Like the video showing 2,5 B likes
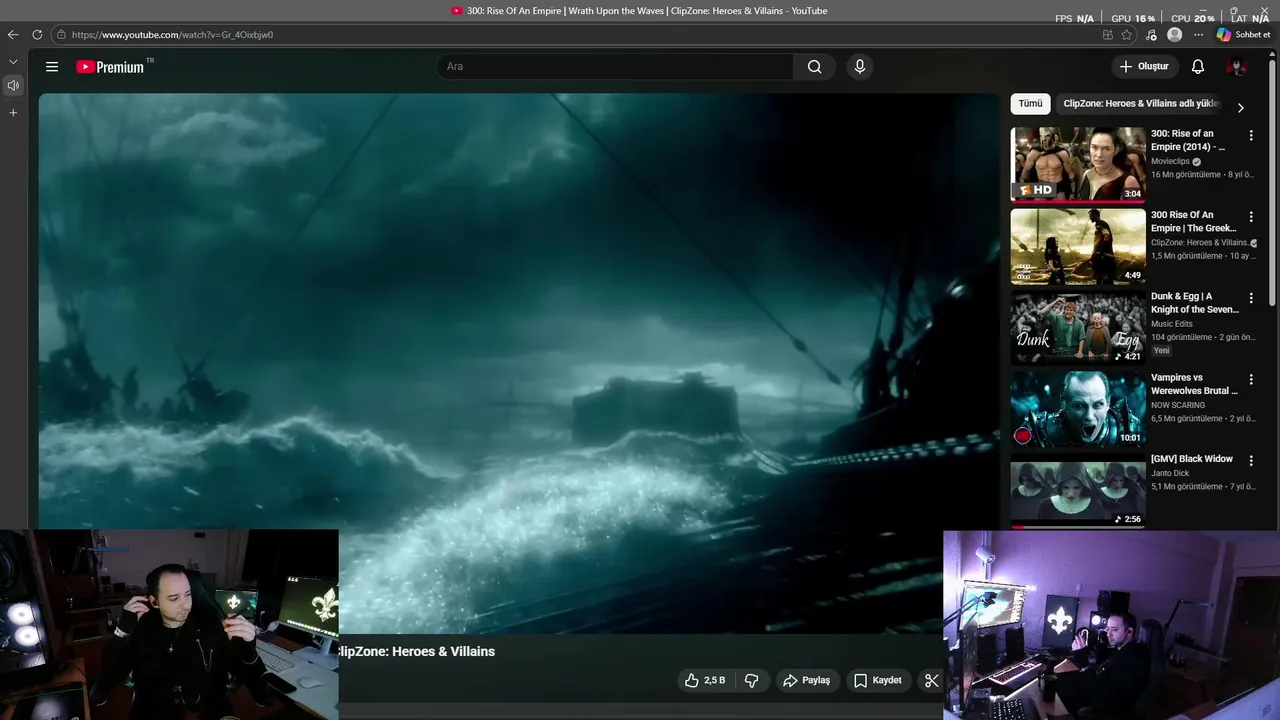Image resolution: width=1280 pixels, height=720 pixels. coord(705,681)
